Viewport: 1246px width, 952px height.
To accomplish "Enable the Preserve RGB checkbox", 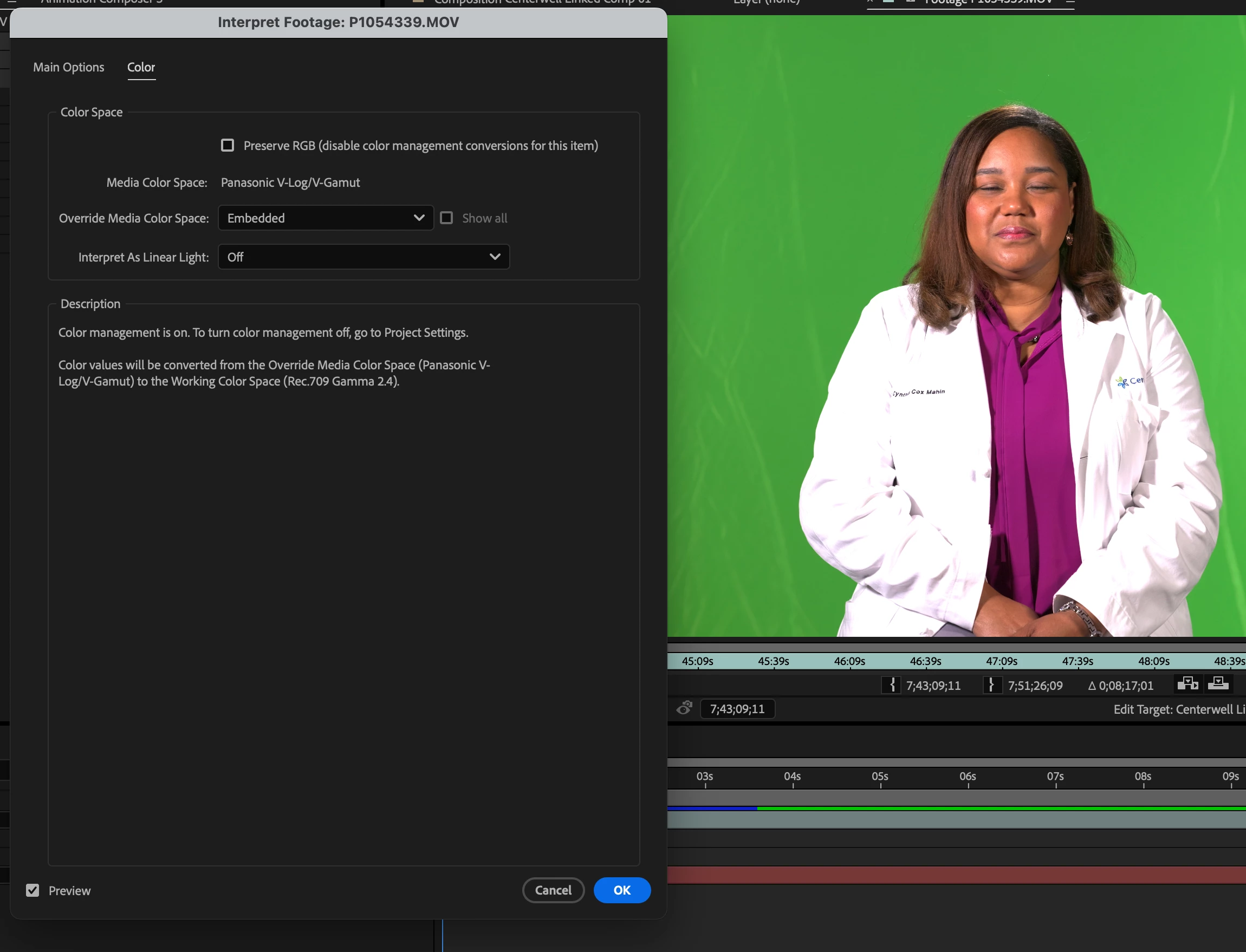I will click(x=228, y=146).
